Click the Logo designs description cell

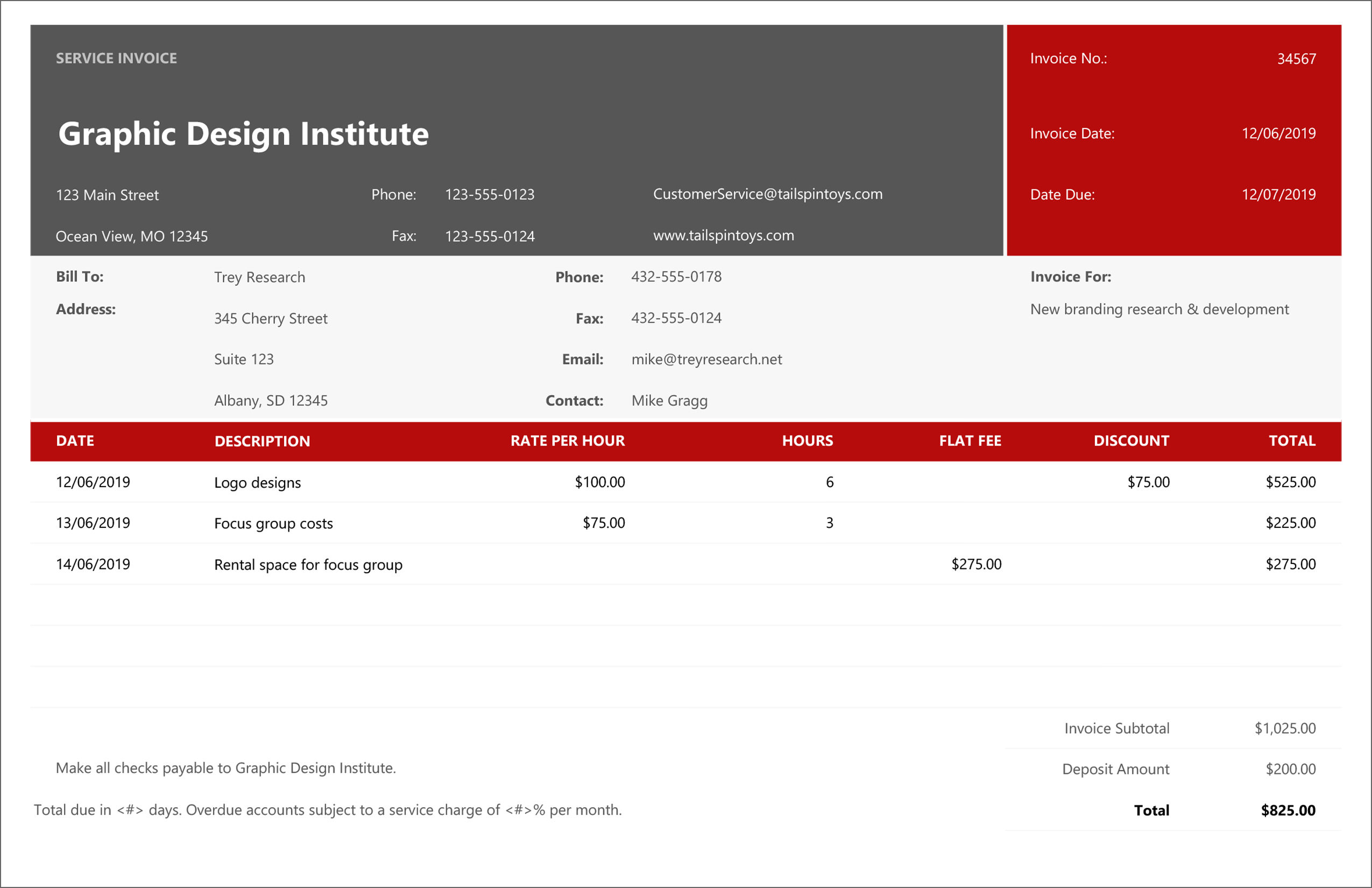click(x=257, y=483)
